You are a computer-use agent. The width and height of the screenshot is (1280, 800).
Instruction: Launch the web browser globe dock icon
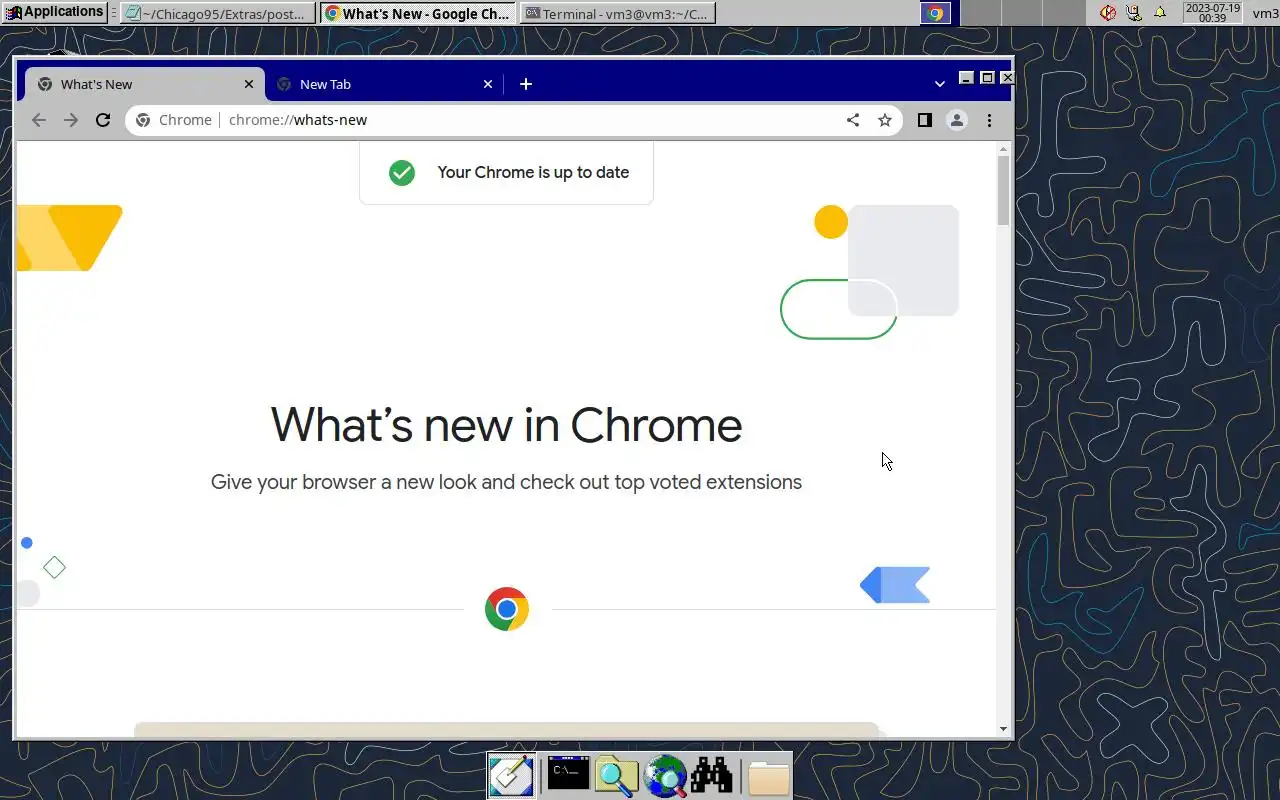click(x=665, y=776)
